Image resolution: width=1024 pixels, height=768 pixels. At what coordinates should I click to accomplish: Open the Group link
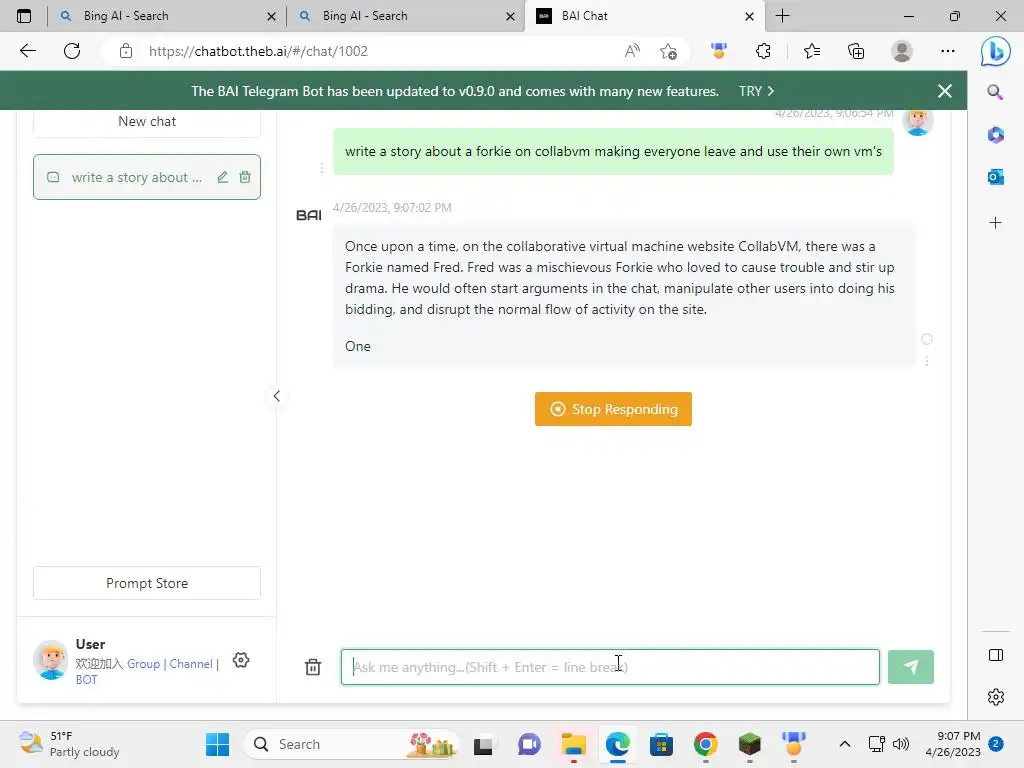point(143,664)
